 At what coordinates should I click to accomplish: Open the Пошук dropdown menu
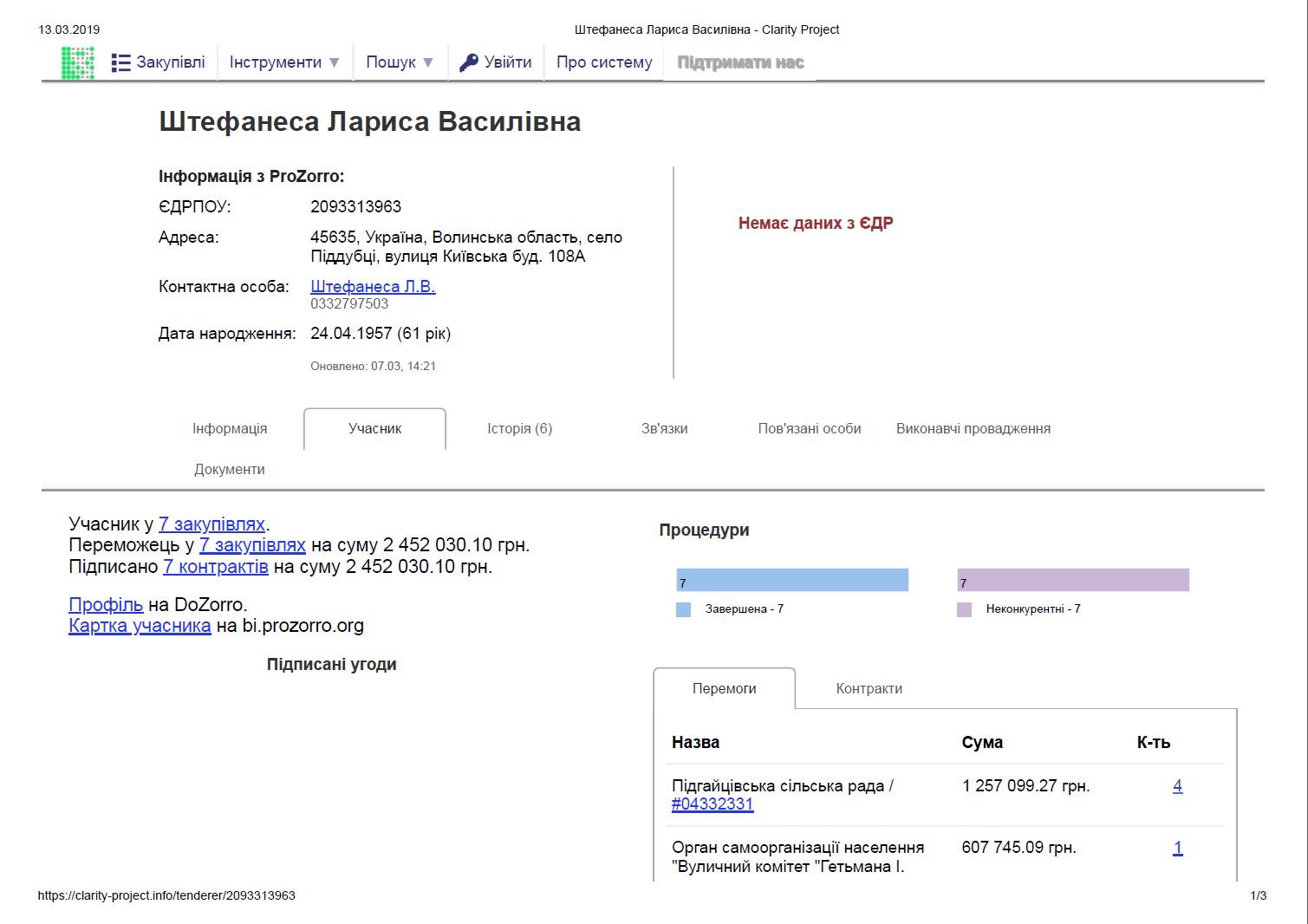click(400, 62)
